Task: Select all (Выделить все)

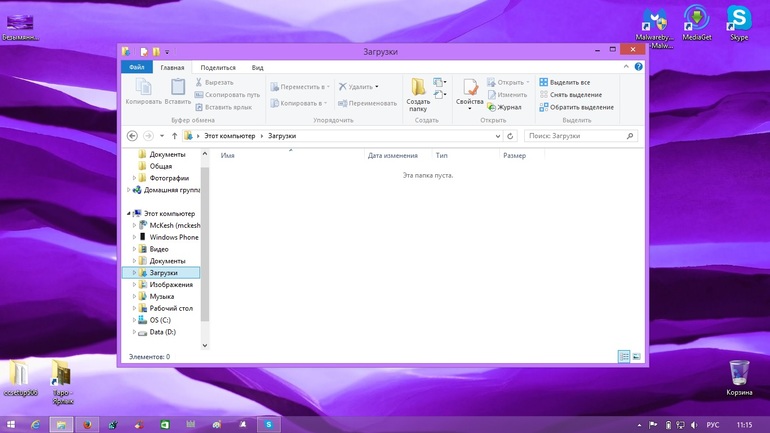Action: tap(565, 82)
